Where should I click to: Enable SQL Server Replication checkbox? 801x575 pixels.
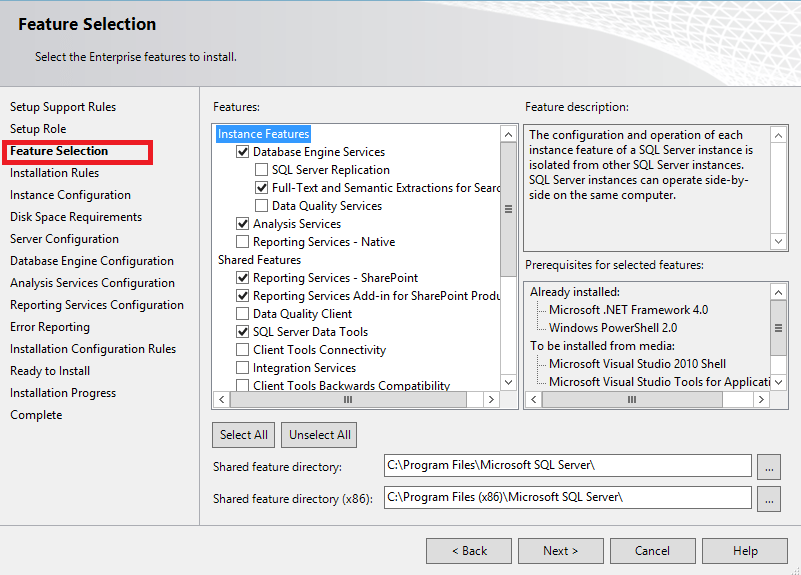[262, 170]
